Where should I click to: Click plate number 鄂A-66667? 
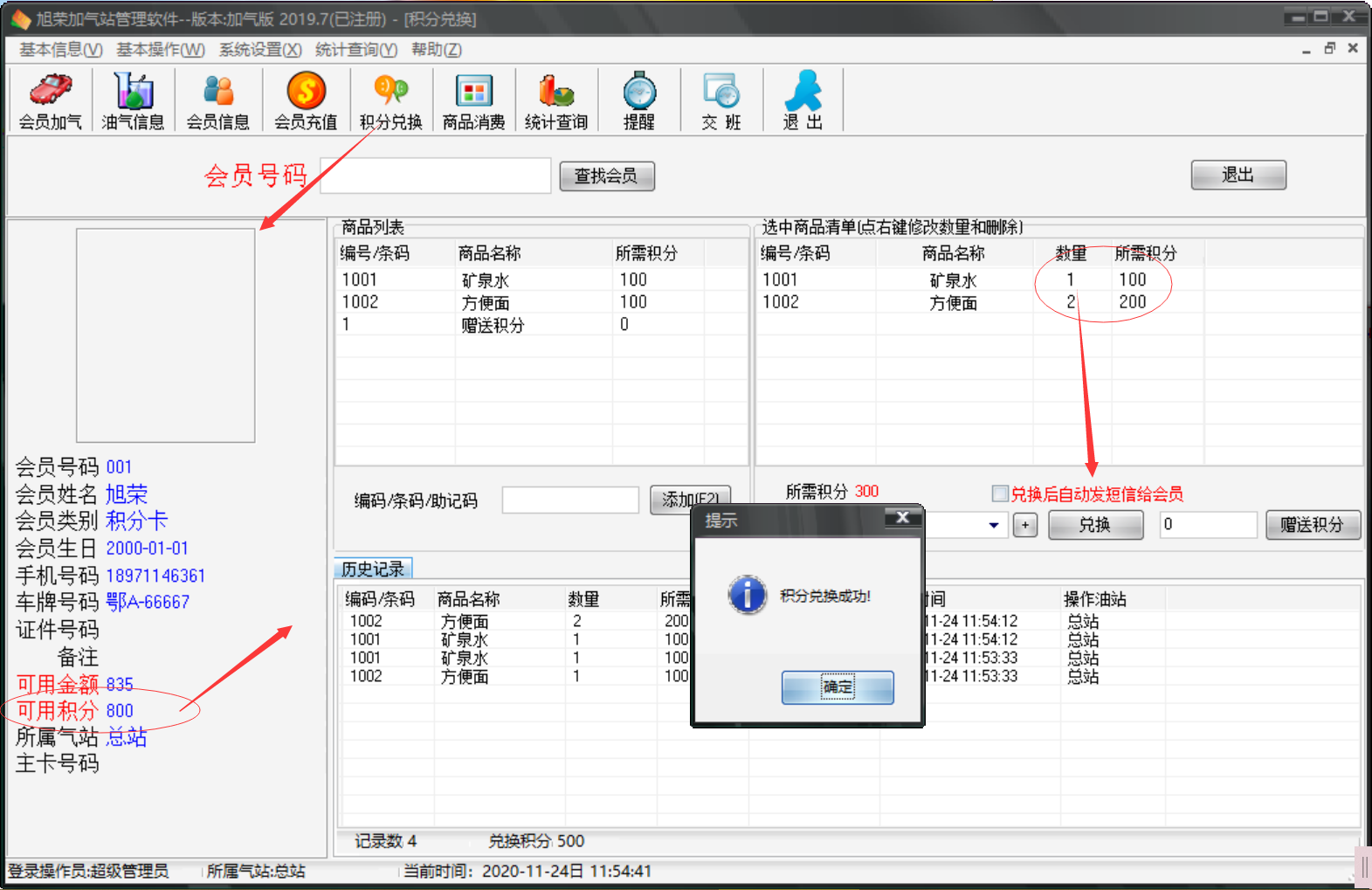pos(148,602)
